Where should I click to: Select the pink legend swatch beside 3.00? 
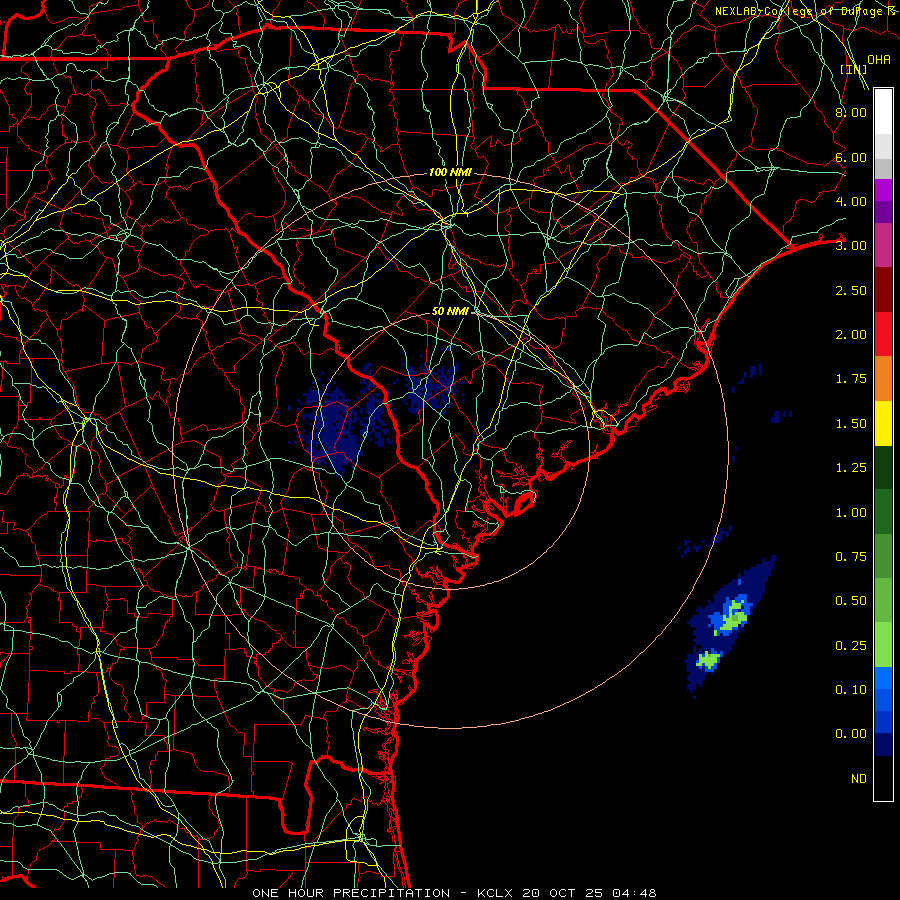pyautogui.click(x=883, y=245)
